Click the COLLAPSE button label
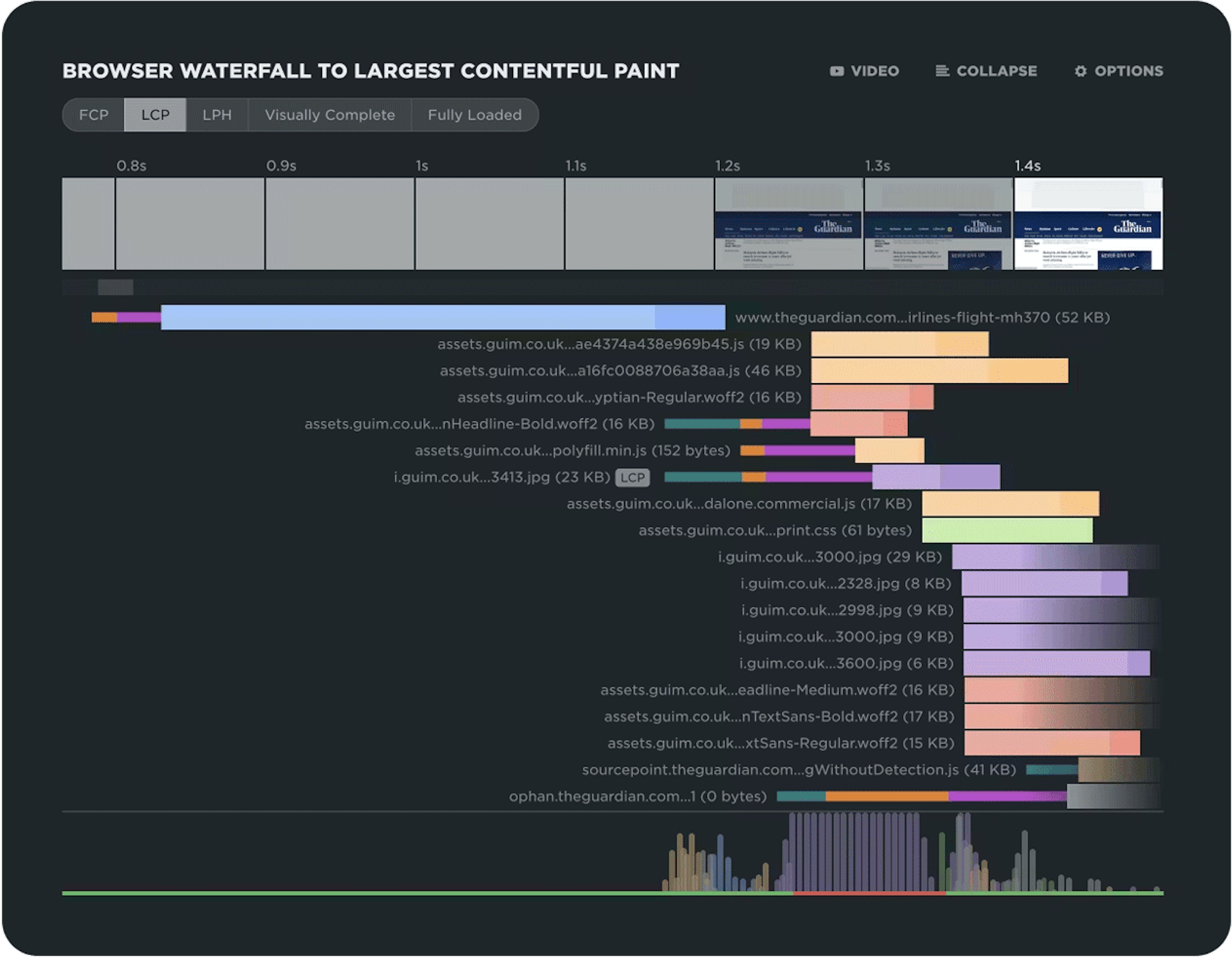 (996, 71)
